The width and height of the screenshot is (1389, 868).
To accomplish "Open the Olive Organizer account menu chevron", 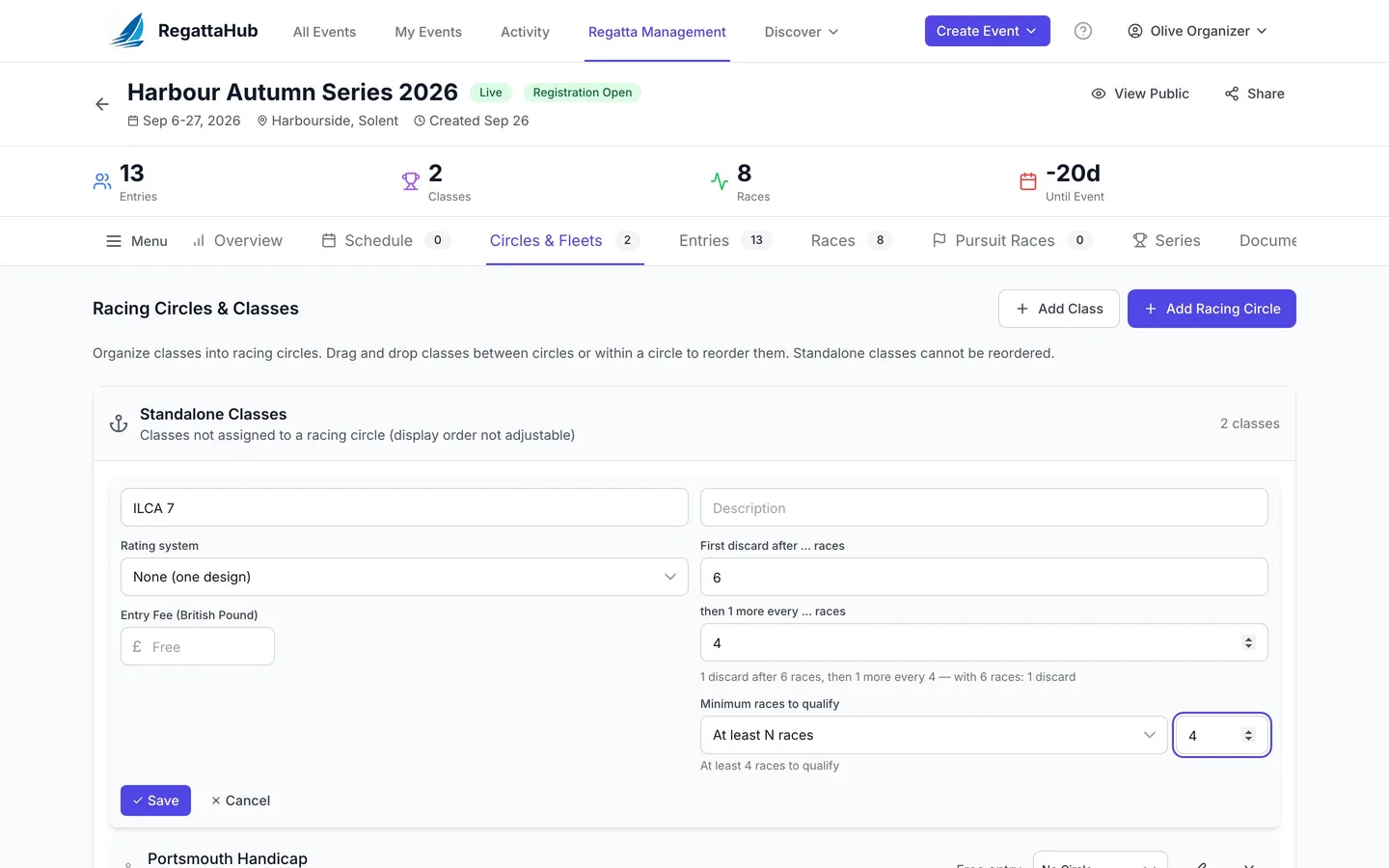I will (1262, 31).
